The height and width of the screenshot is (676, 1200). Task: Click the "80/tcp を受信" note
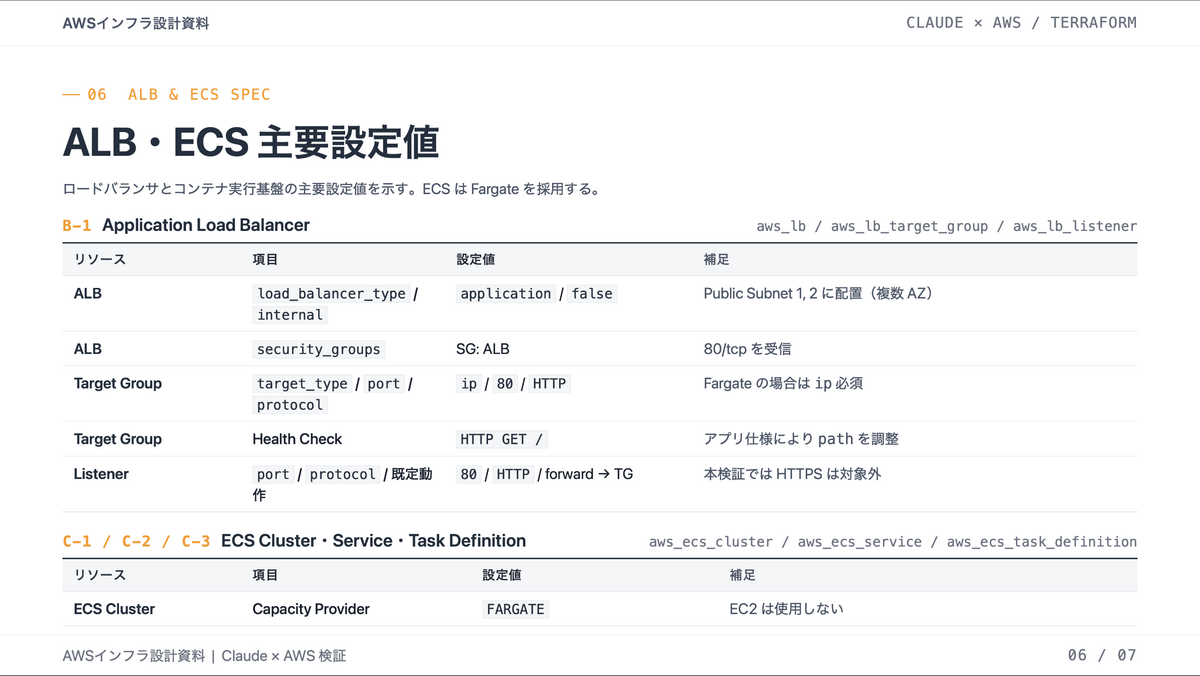748,349
